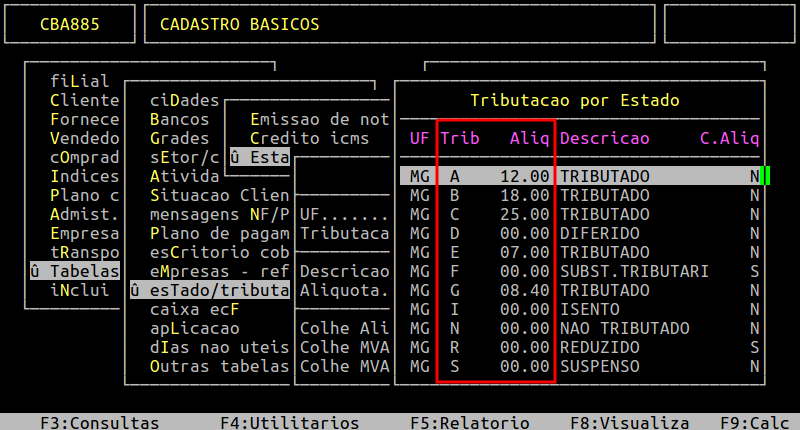The width and height of the screenshot is (800, 430).
Task: Choose the mensagens NF/P submenu item
Action: [219, 214]
